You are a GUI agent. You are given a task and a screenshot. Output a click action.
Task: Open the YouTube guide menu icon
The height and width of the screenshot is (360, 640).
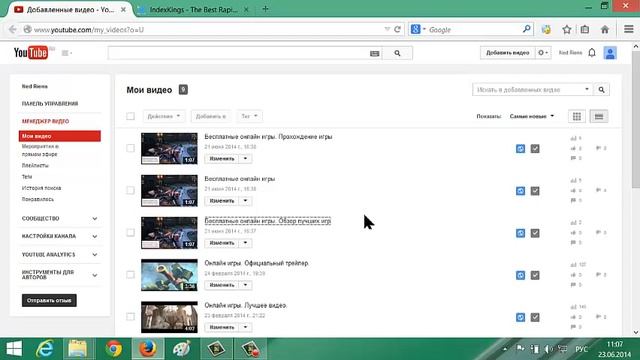67,53
